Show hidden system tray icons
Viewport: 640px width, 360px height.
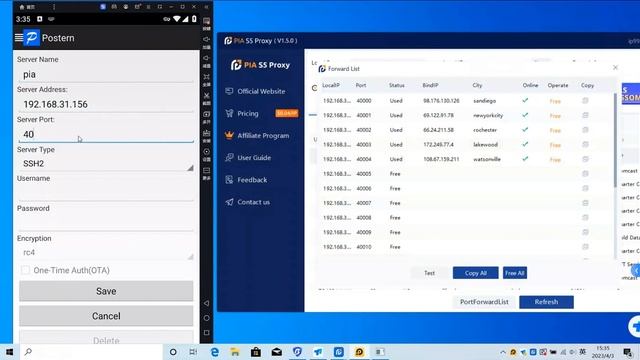[x=503, y=352]
